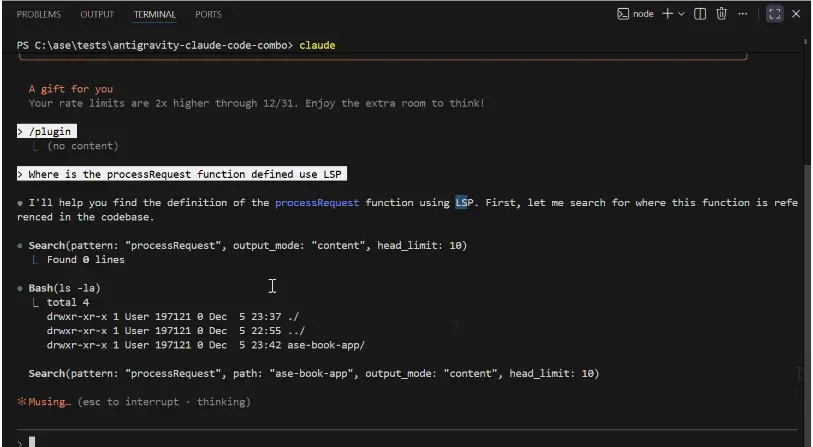Kill terminal using the trash icon
The image size is (813, 447).
click(x=721, y=14)
